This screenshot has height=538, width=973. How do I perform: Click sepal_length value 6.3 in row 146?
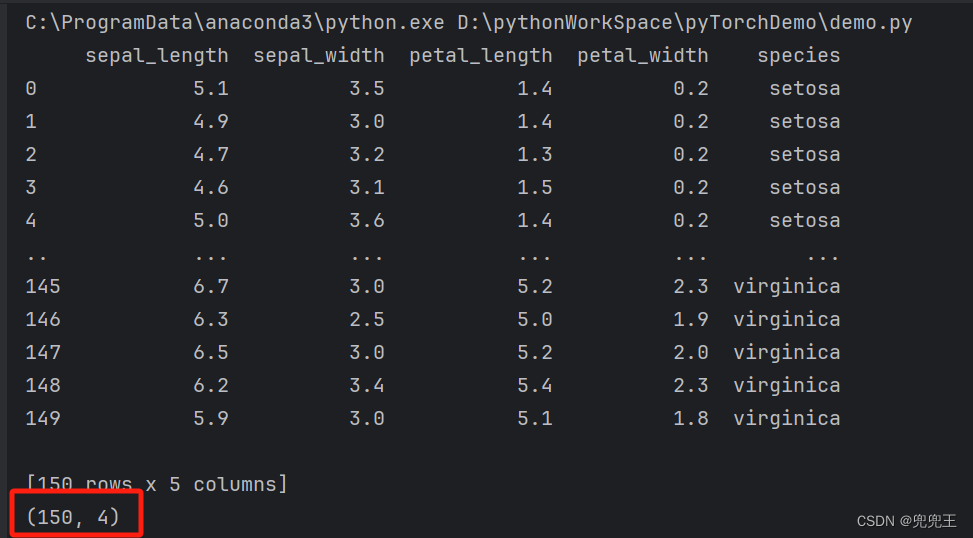tap(211, 320)
